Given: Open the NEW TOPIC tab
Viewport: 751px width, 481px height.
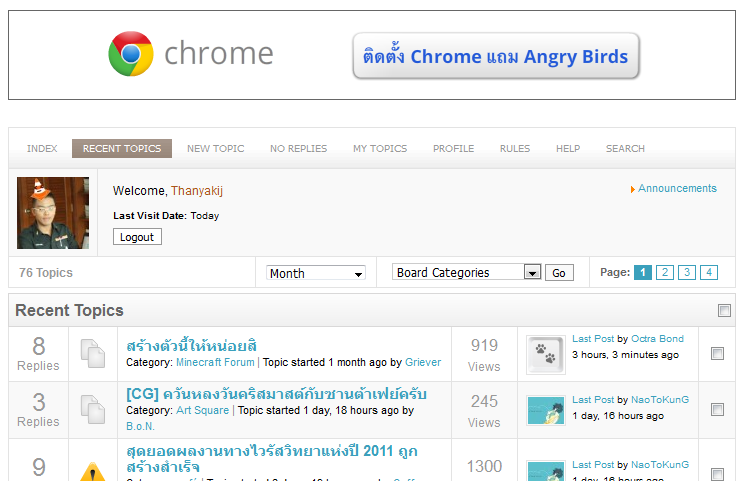Looking at the screenshot, I should coord(216,149).
